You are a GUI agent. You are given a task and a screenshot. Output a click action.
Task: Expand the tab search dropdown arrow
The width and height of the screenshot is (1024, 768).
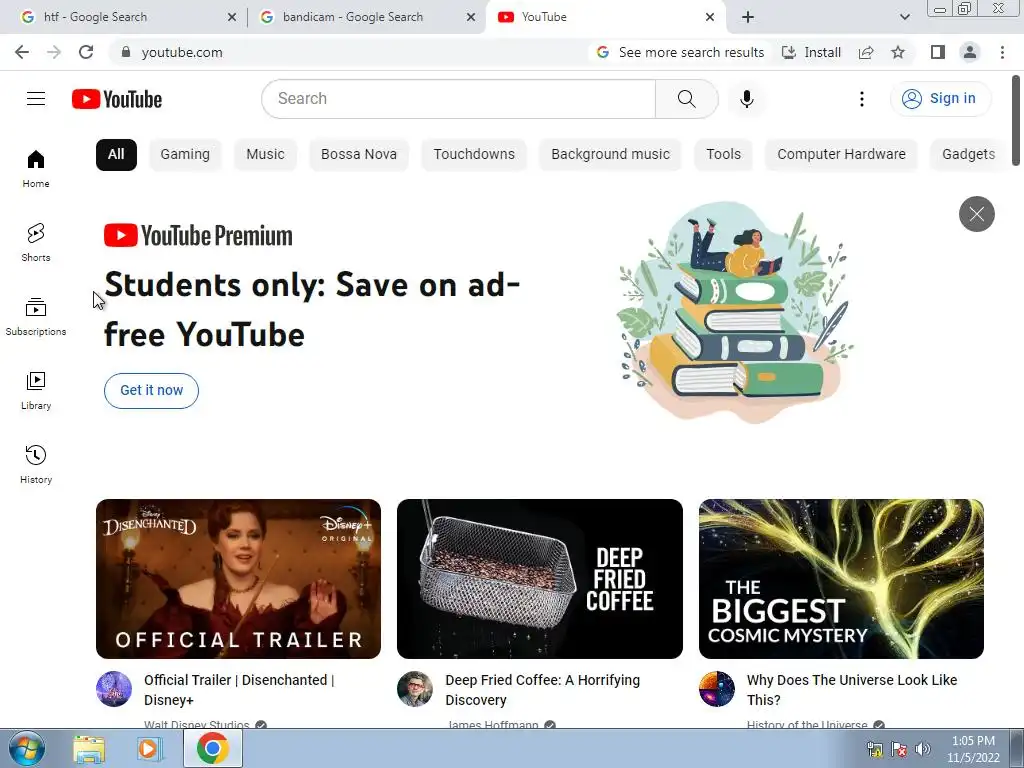[904, 17]
